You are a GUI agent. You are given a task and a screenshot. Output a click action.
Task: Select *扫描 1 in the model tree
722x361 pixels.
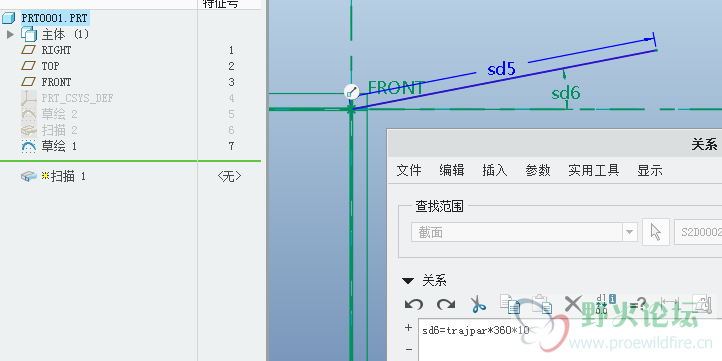tap(64, 176)
